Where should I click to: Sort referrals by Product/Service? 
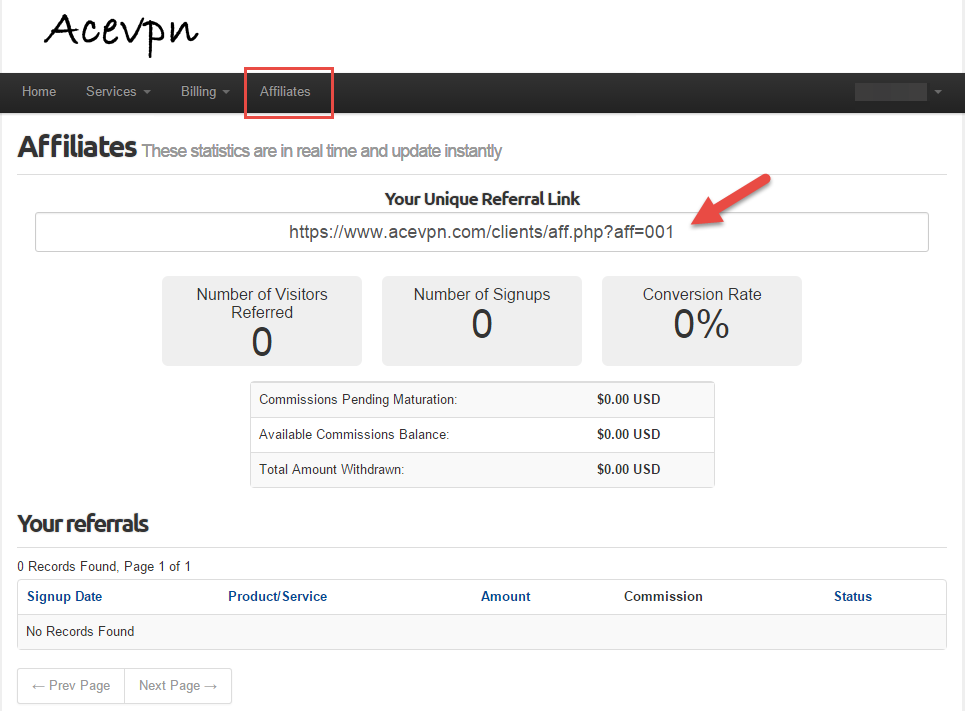278,597
